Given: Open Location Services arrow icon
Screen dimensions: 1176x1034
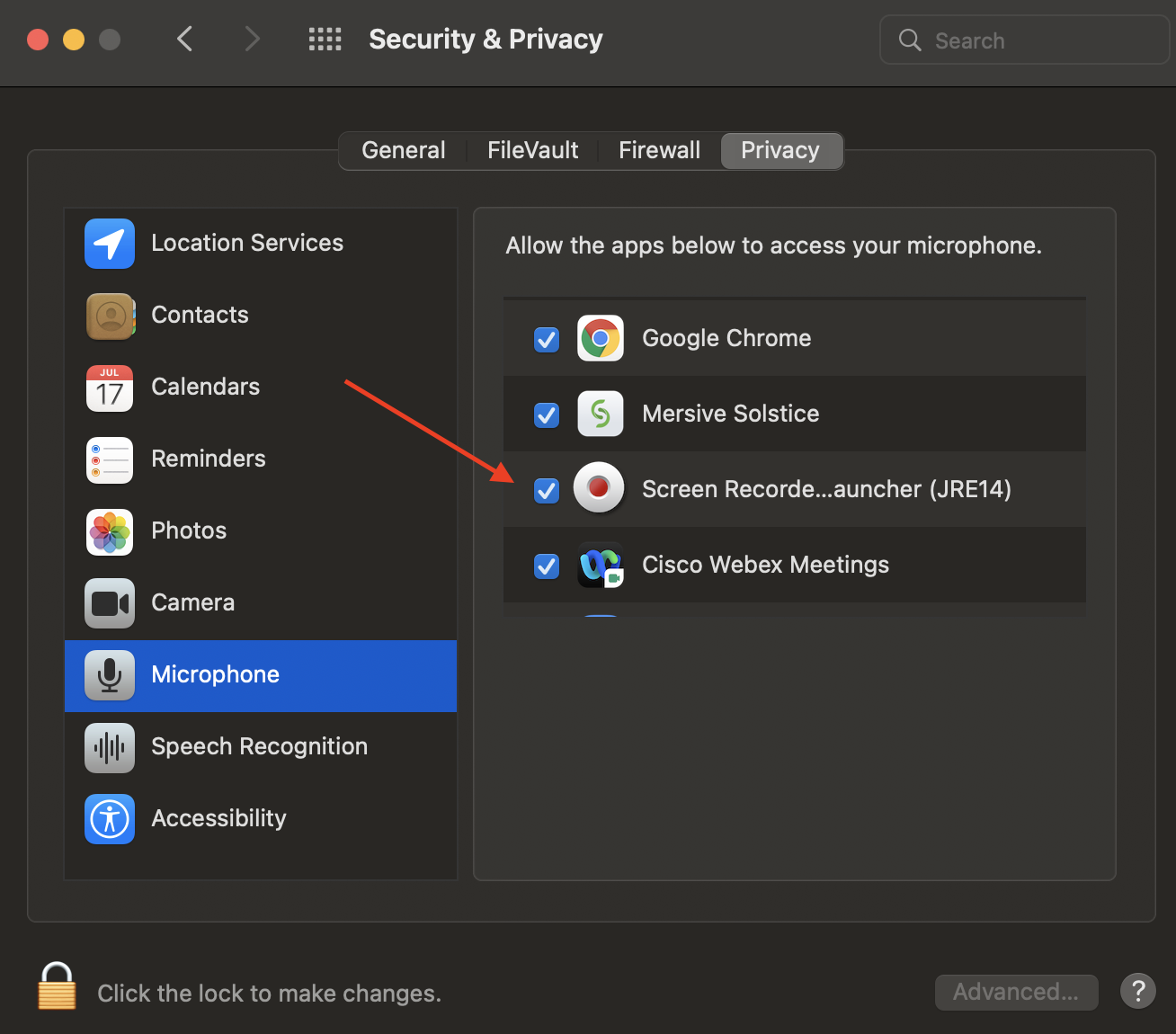Looking at the screenshot, I should [x=110, y=244].
